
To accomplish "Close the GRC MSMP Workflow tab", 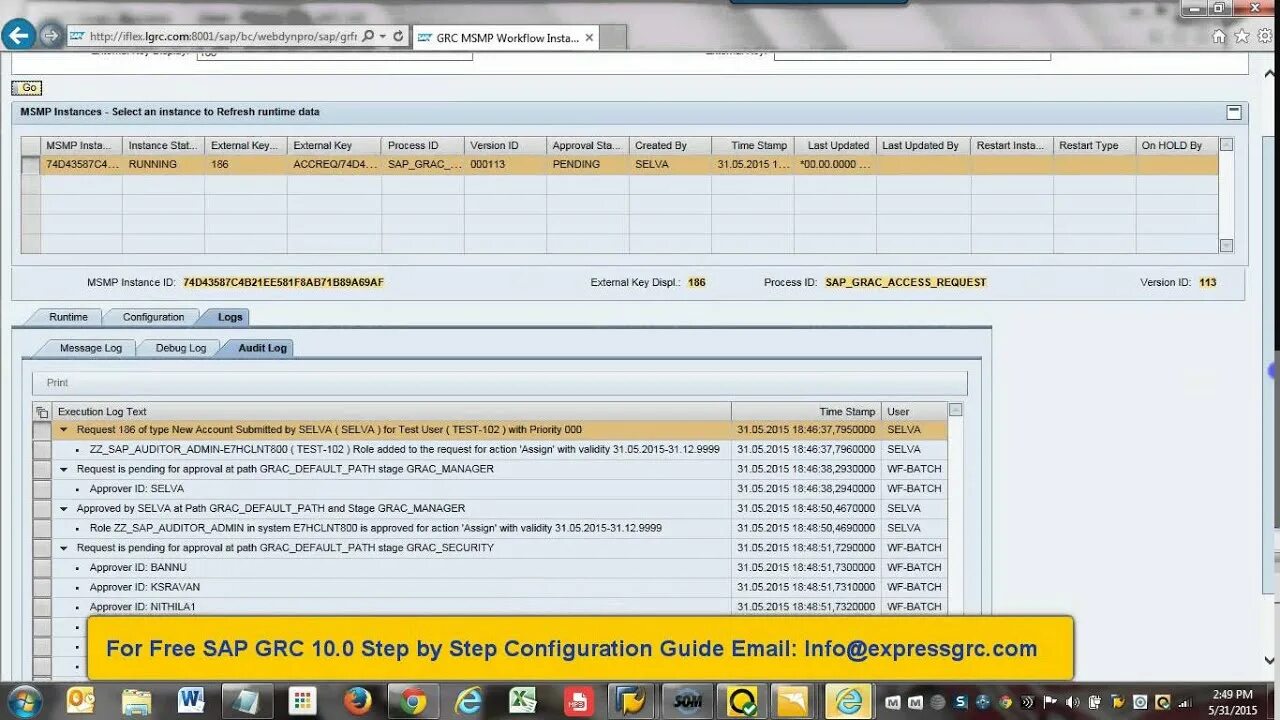I will point(590,38).
